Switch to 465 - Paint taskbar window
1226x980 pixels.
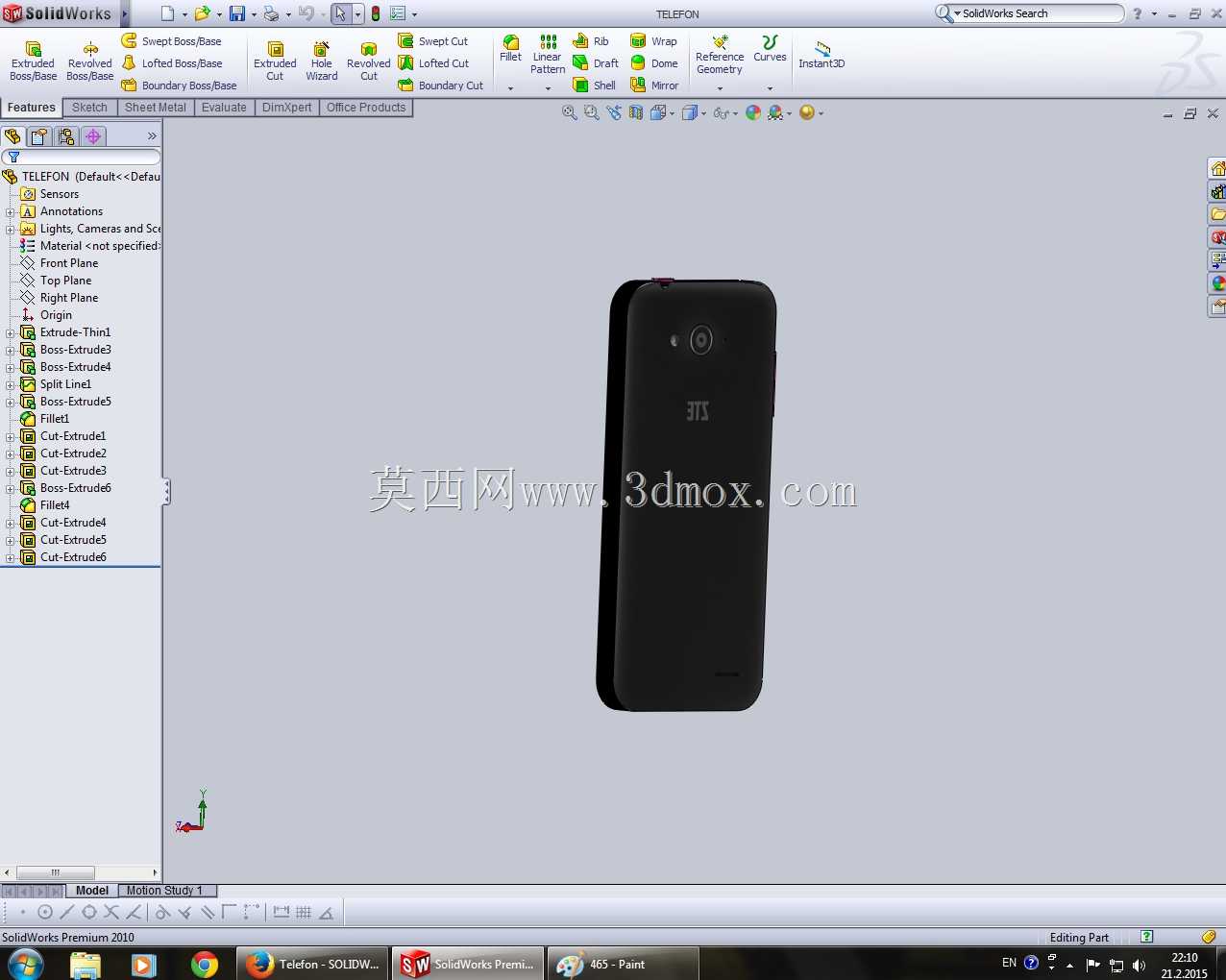click(x=623, y=964)
